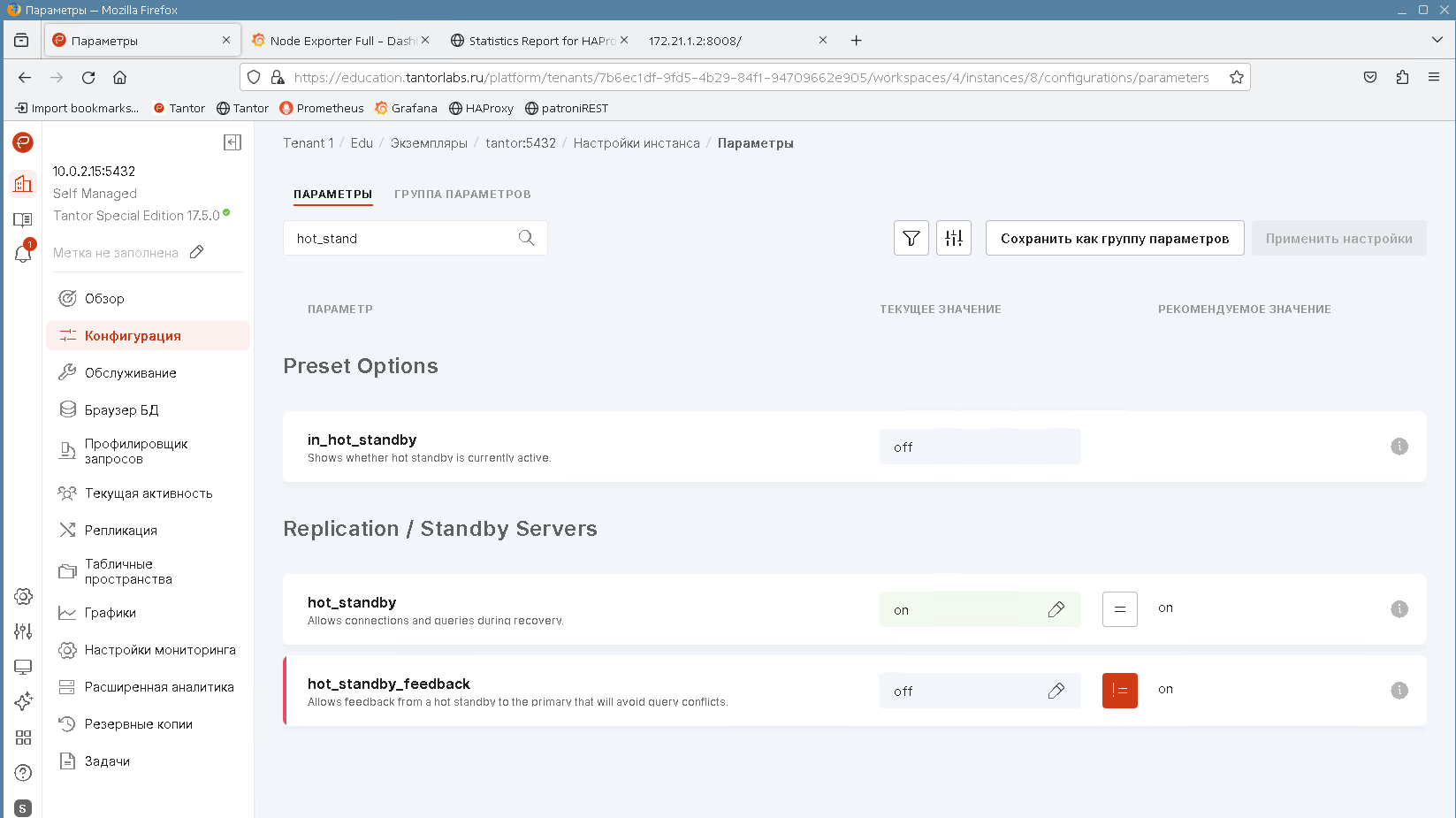Click Сохранить как группу параметров button
Image resolution: width=1456 pixels, height=818 pixels.
point(1114,239)
